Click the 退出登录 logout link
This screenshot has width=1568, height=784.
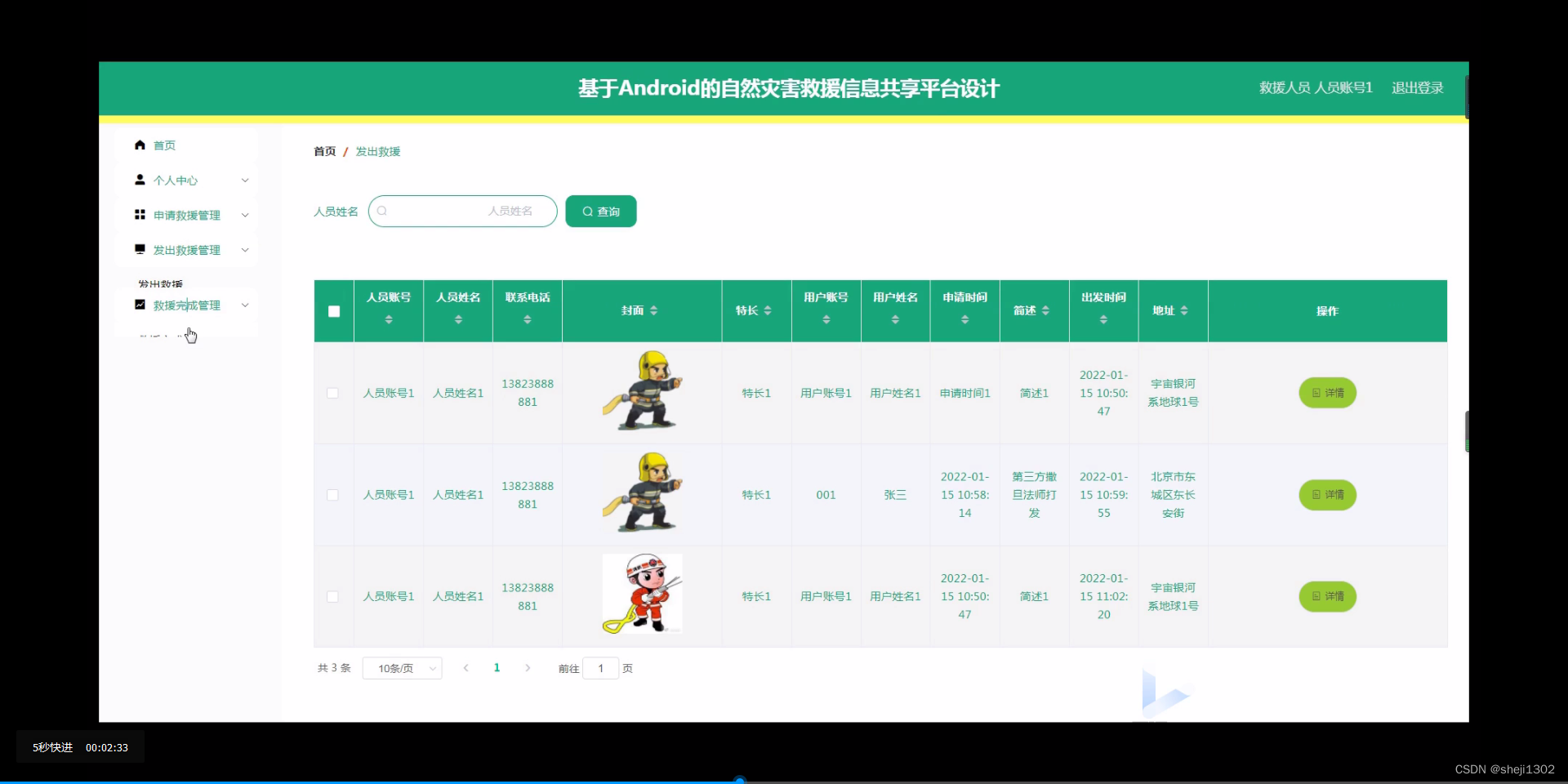1417,87
